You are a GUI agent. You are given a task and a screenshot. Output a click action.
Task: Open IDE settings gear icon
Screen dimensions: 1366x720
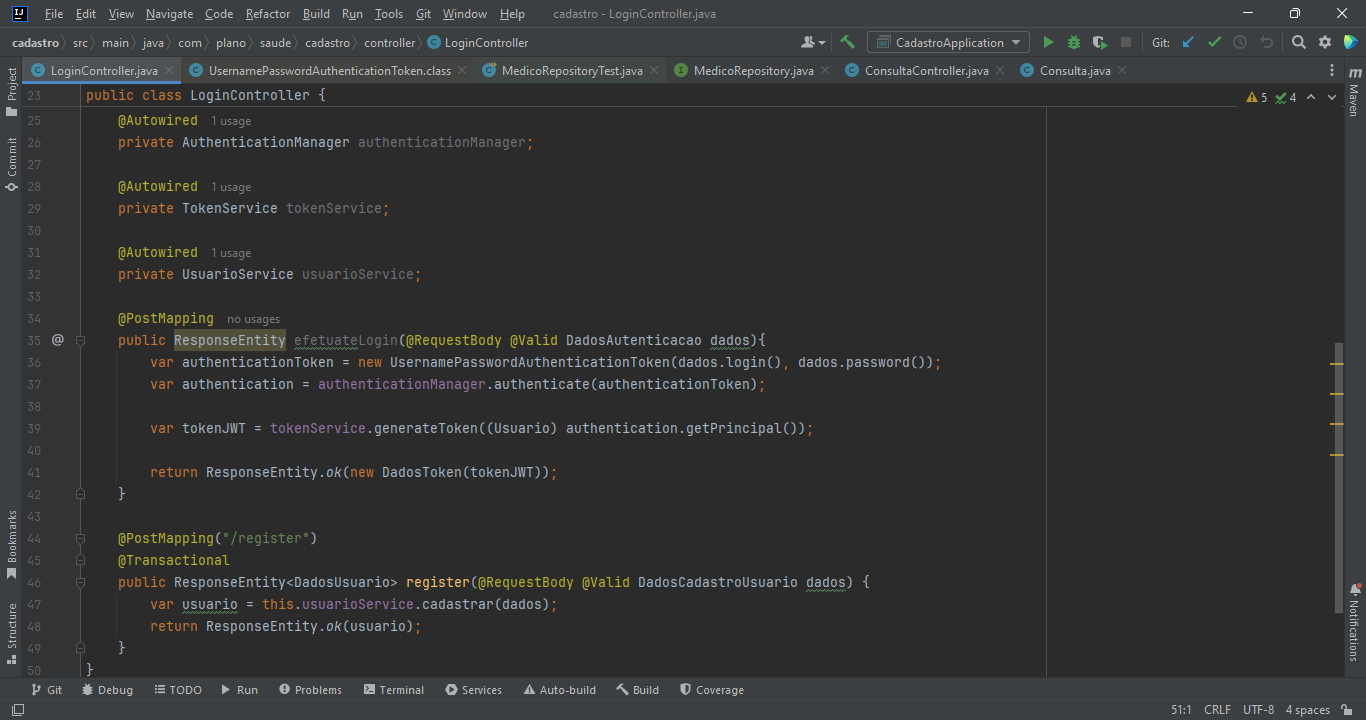click(1325, 42)
